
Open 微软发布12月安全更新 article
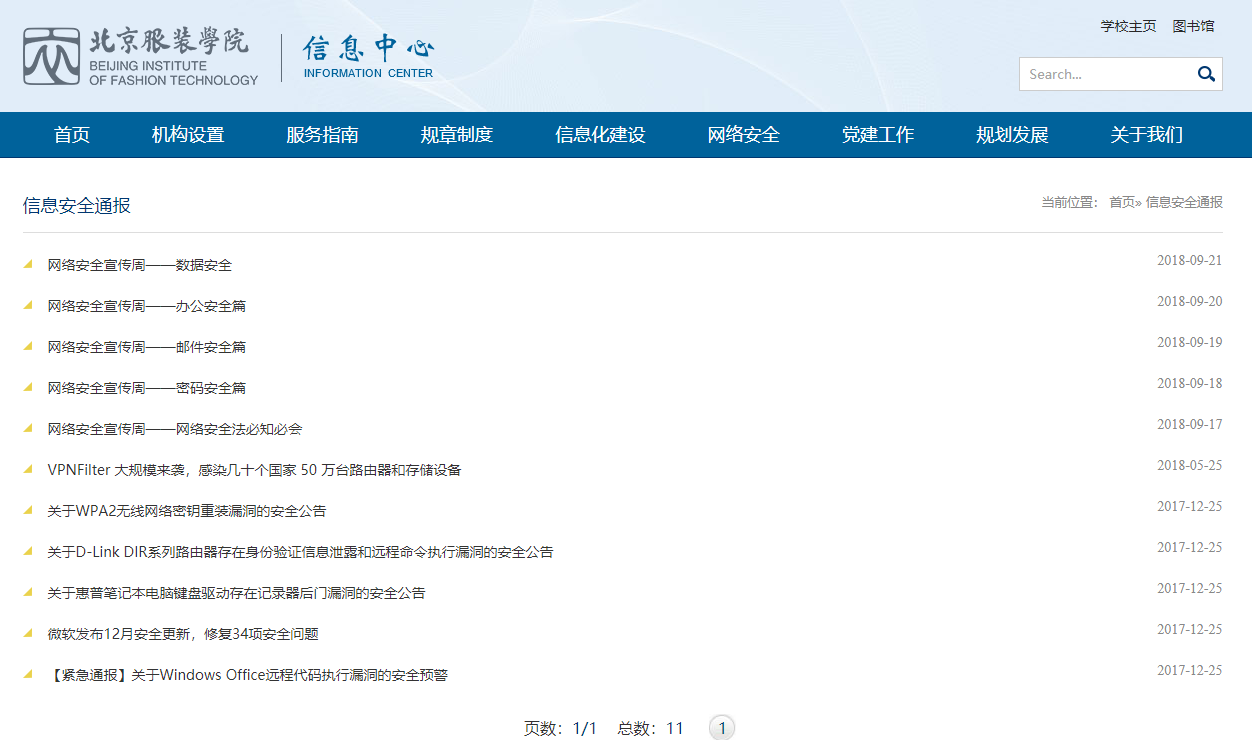183,634
